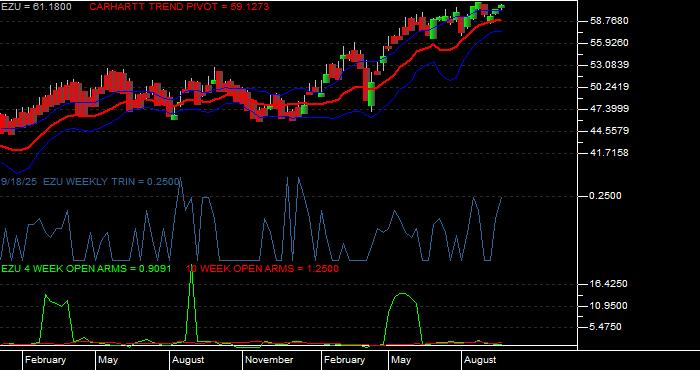Select the 41.7158 price axis value
Screen dimensions: 700x370
point(609,153)
